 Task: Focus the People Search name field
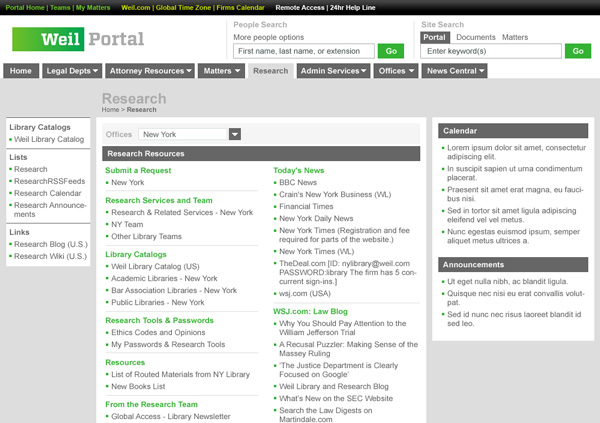tap(304, 51)
